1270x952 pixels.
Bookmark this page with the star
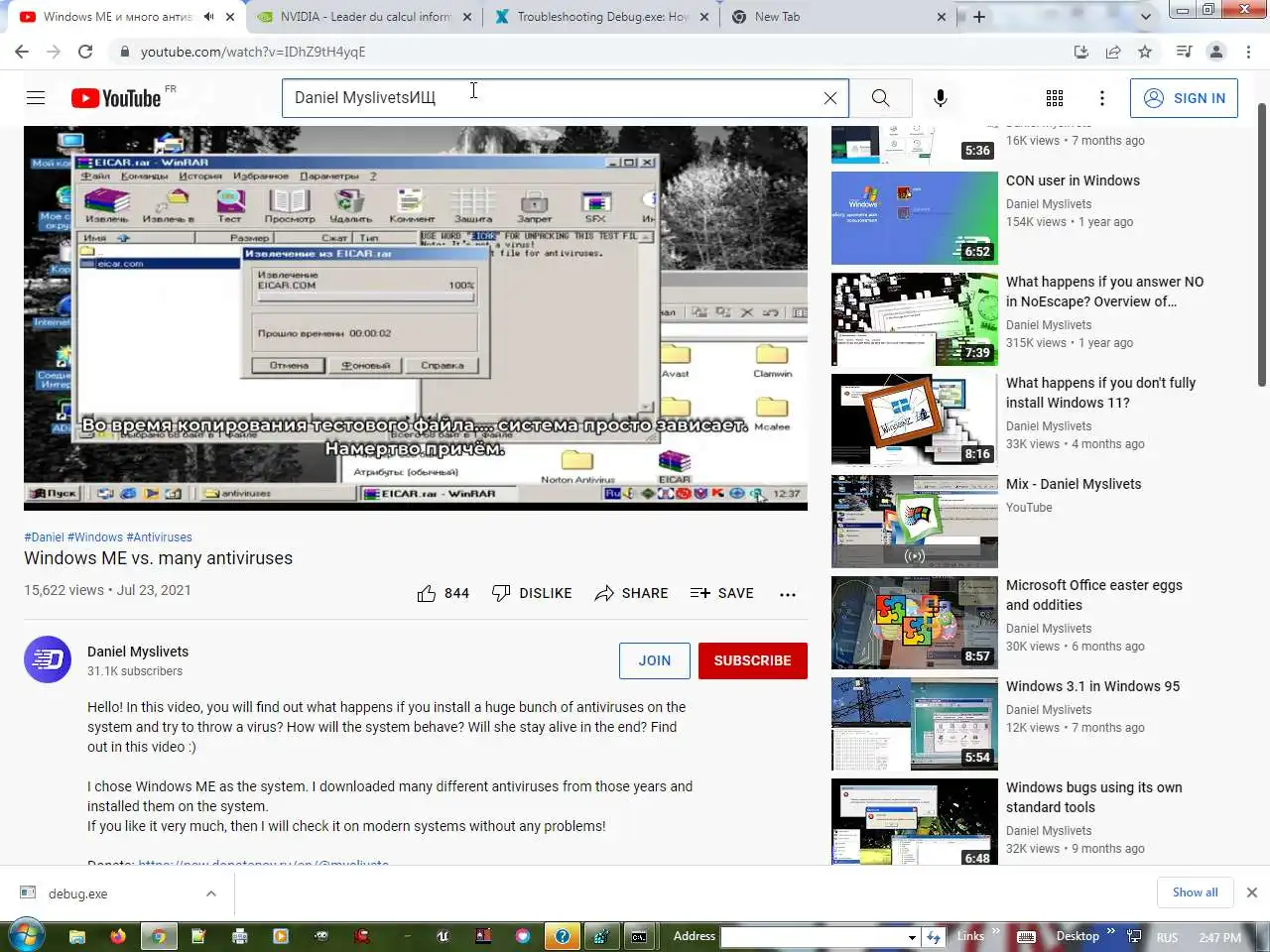click(1145, 52)
